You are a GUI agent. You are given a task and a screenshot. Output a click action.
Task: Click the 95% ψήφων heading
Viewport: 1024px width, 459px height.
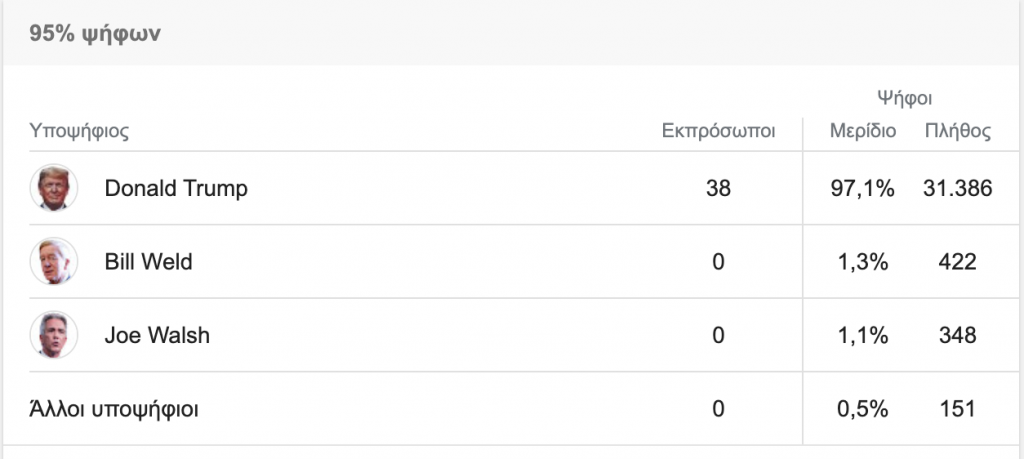[96, 34]
